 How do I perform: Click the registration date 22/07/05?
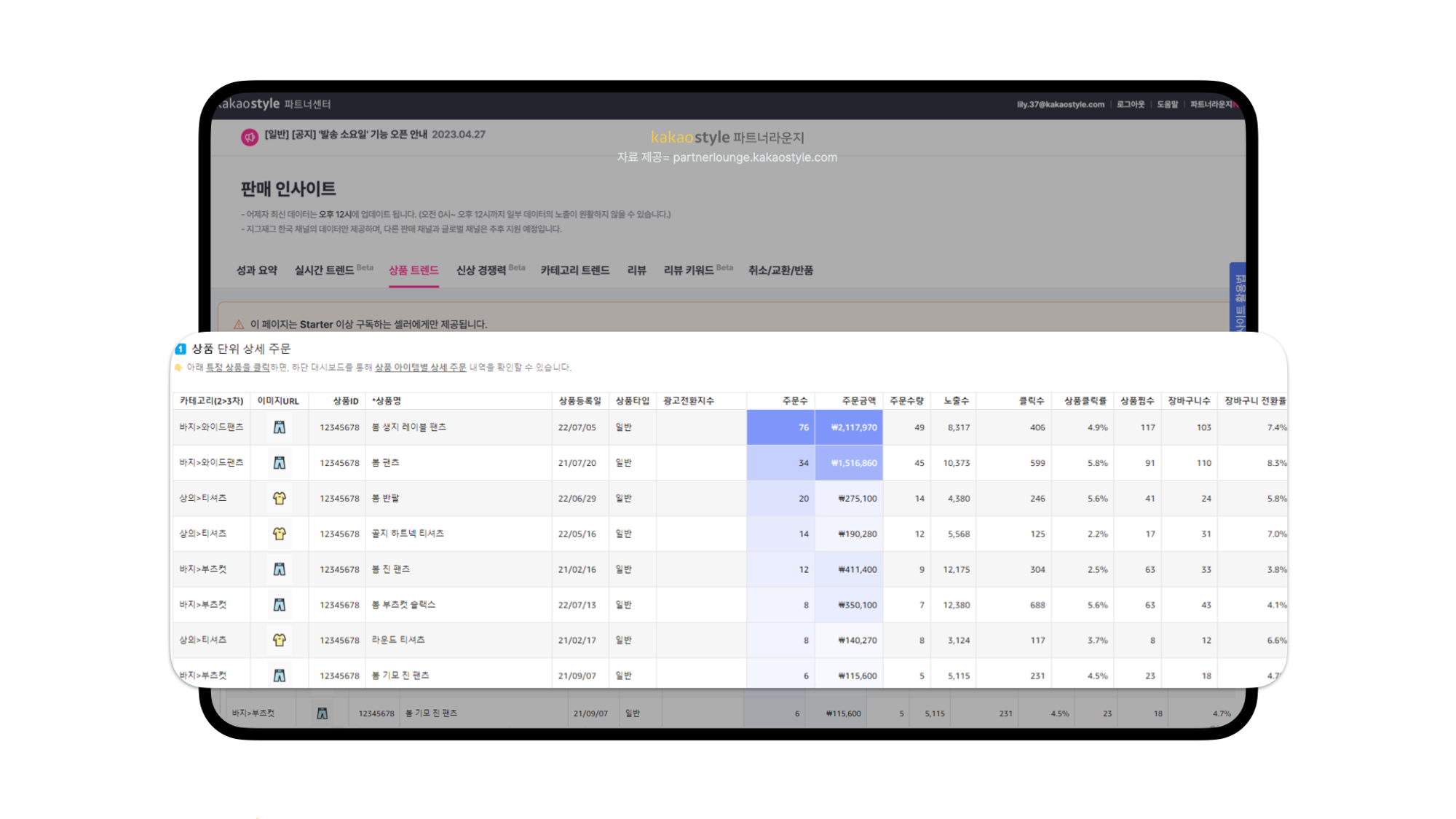(577, 427)
